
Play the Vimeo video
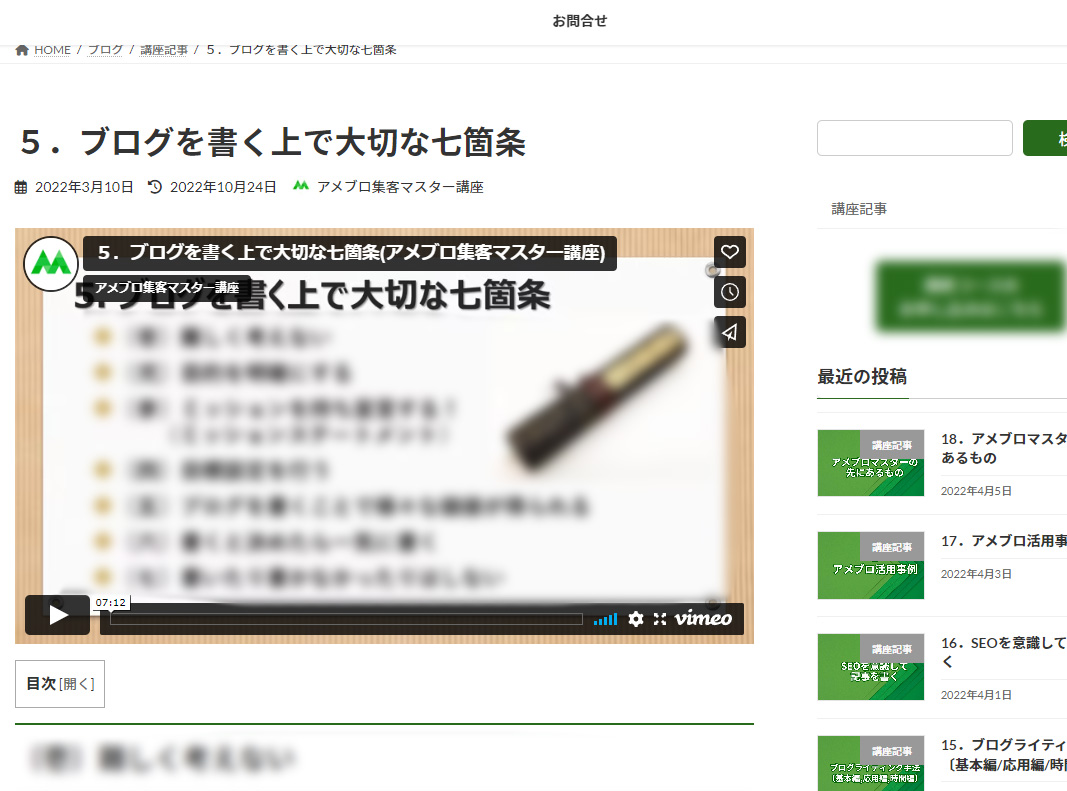(x=57, y=615)
